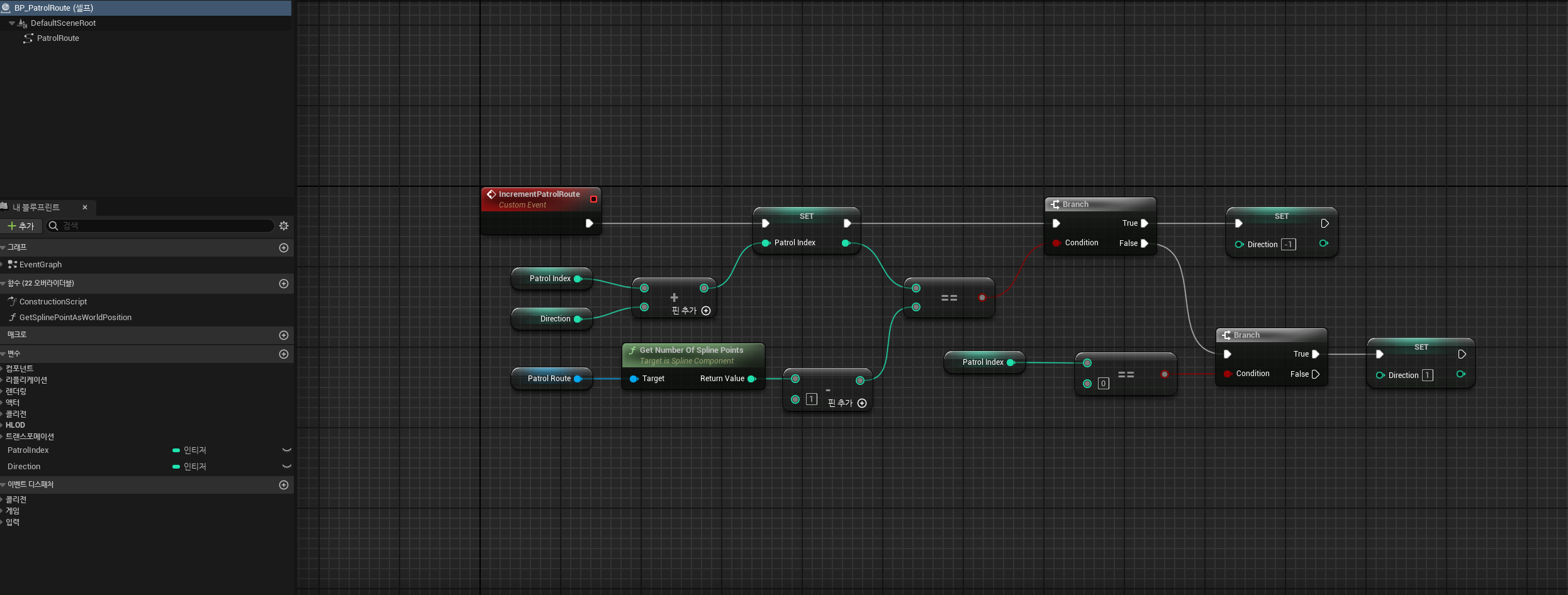Click the plus icon in the Functions section header

coord(284,284)
